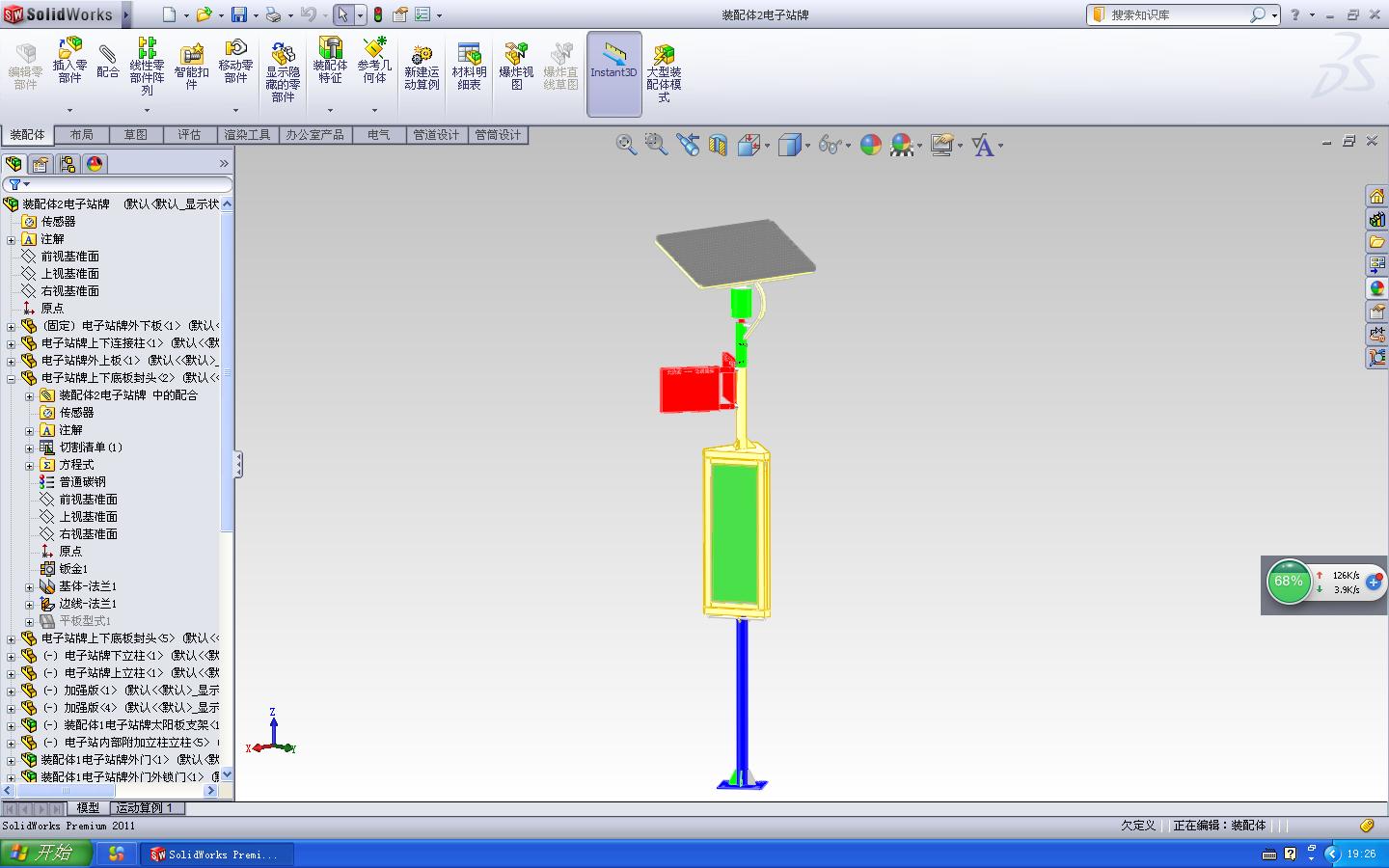Open the 运动算例 1 bottom tab
The image size is (1389, 868).
coord(145,808)
